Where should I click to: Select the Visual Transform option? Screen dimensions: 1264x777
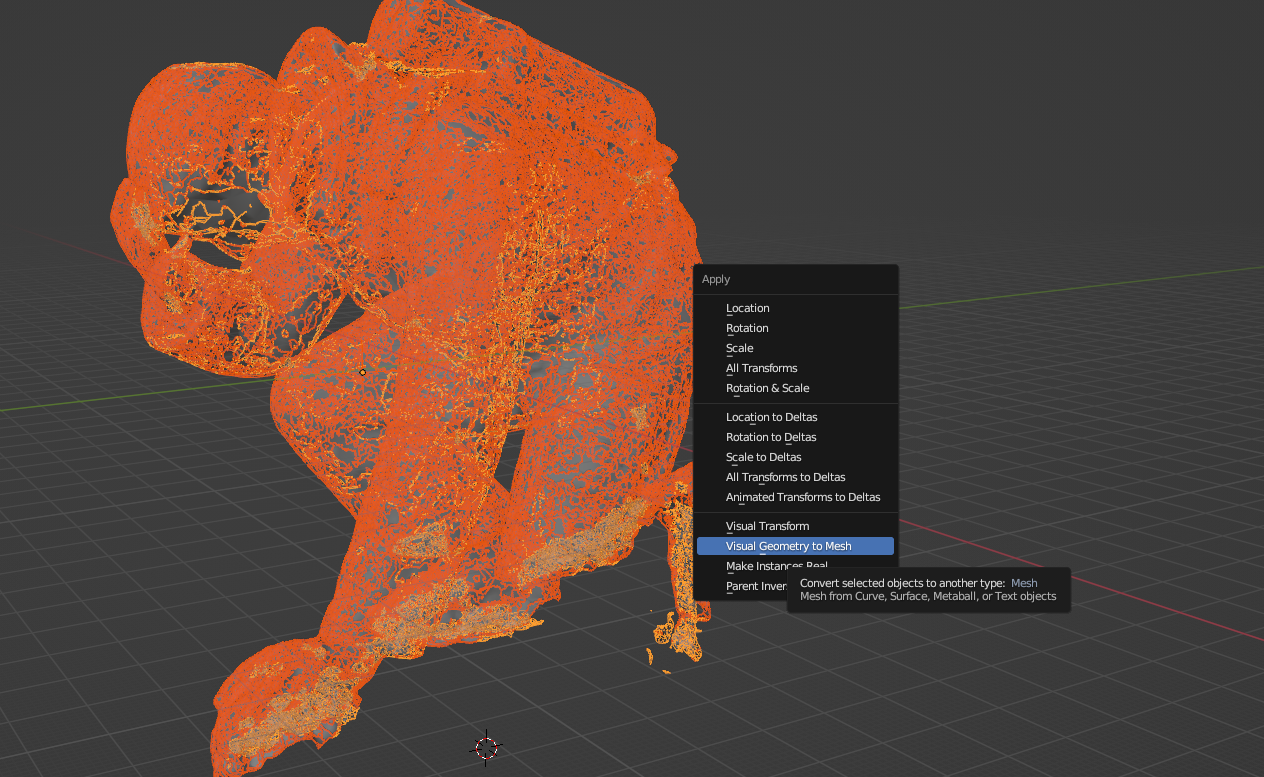(767, 526)
